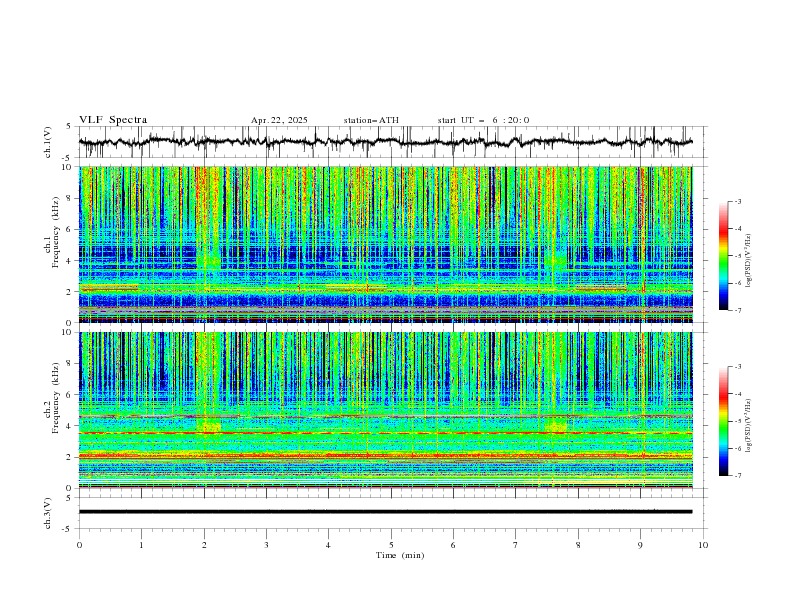Click the time axis tick label '9'
The image size is (792, 612).
tap(640, 545)
